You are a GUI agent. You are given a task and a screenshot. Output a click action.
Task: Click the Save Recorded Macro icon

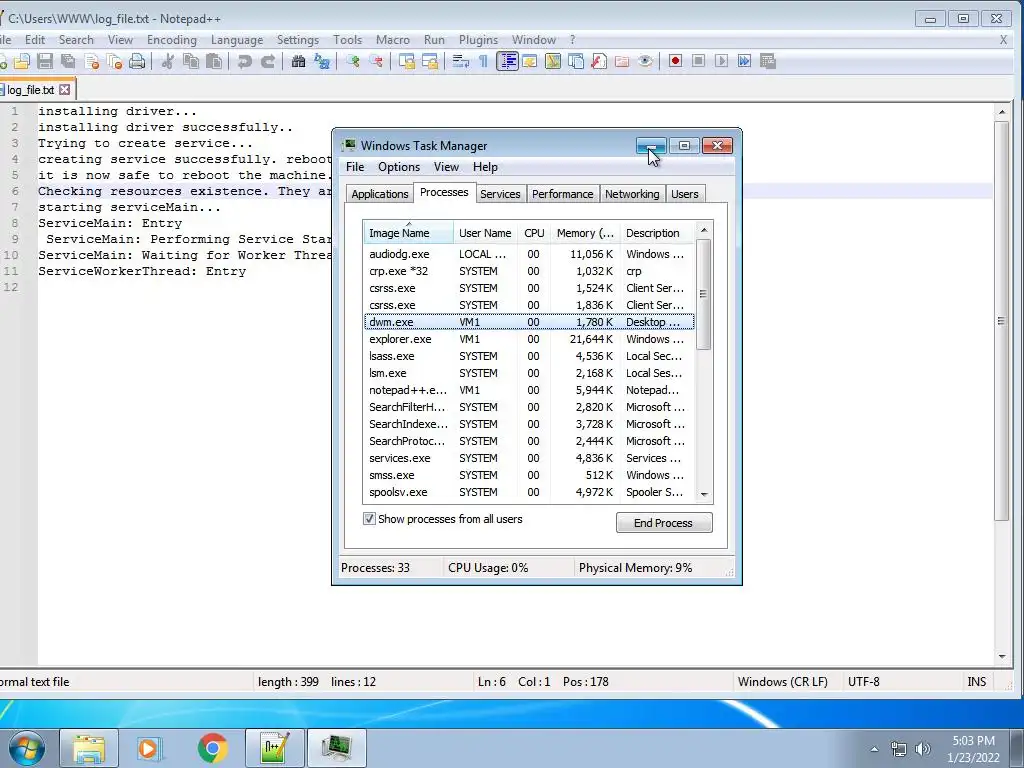click(x=768, y=61)
